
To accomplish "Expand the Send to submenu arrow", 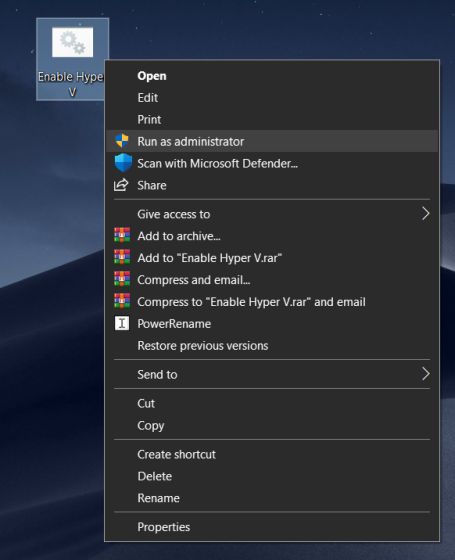I will tap(425, 374).
